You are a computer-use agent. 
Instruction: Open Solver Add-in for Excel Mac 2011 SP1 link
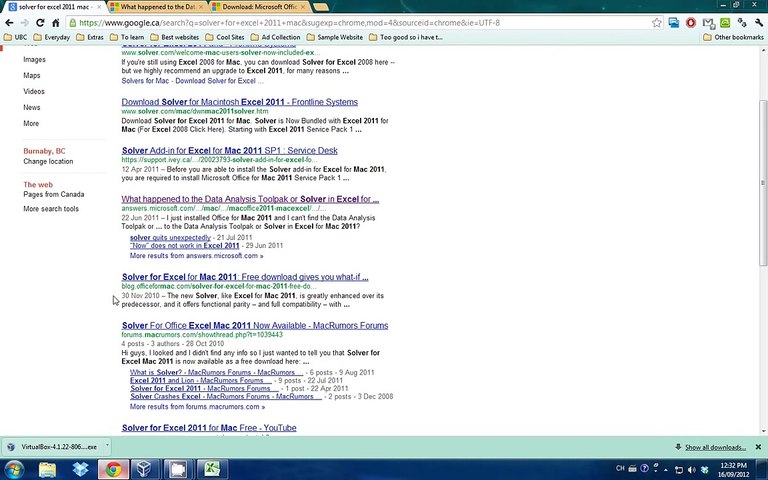point(230,150)
